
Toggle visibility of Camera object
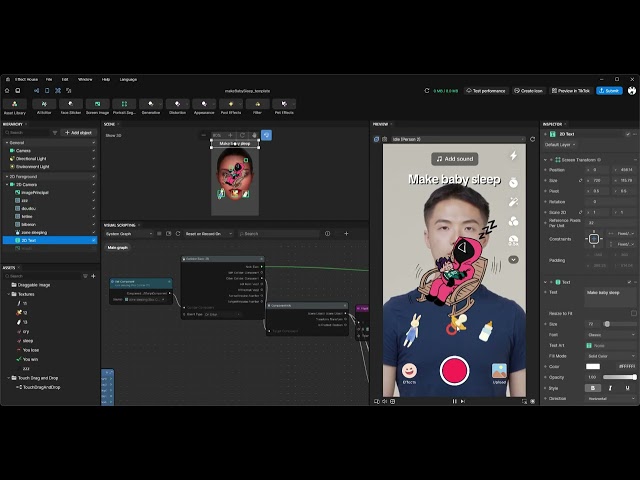coord(93,151)
